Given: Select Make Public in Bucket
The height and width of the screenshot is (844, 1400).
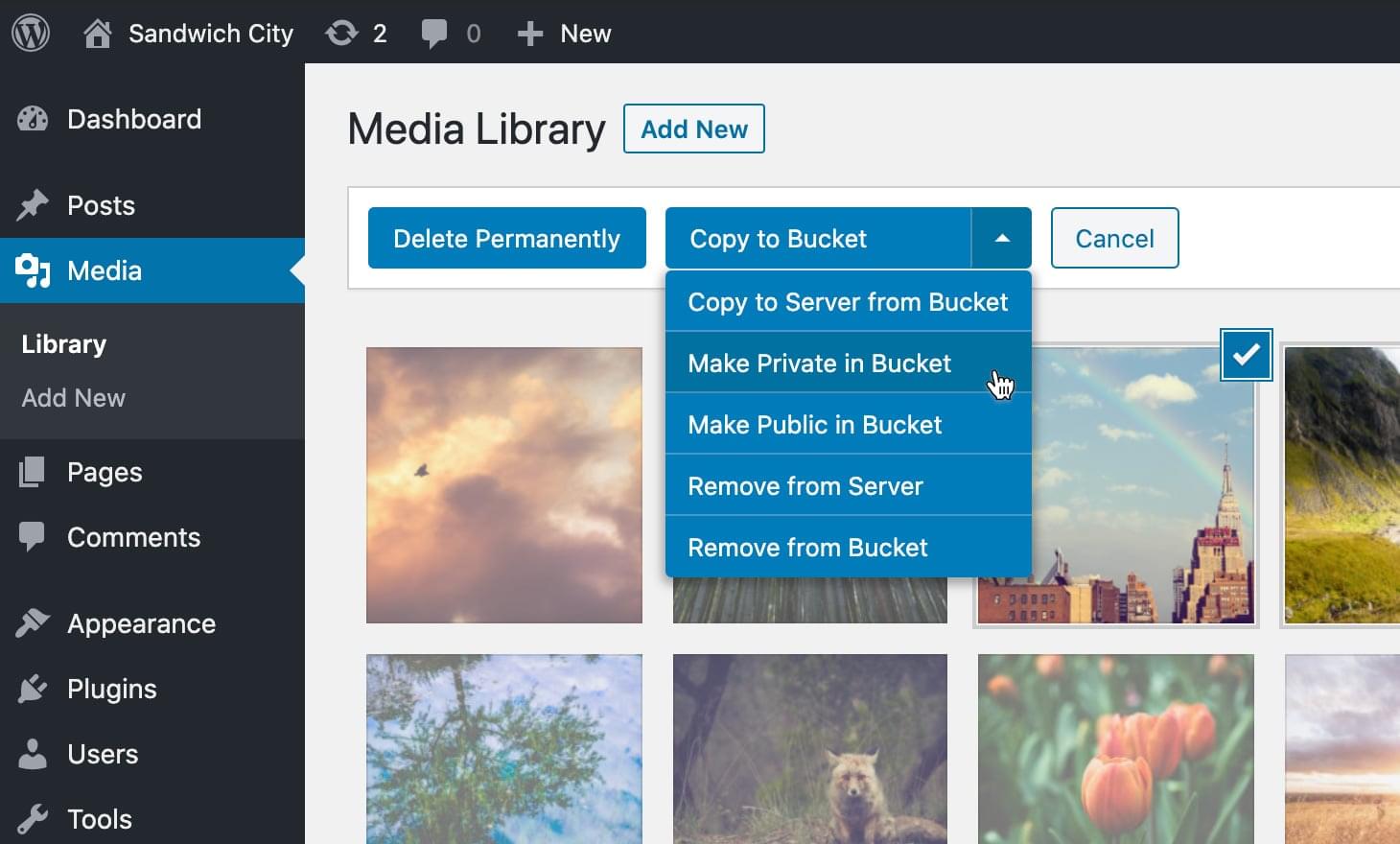Looking at the screenshot, I should [x=814, y=425].
